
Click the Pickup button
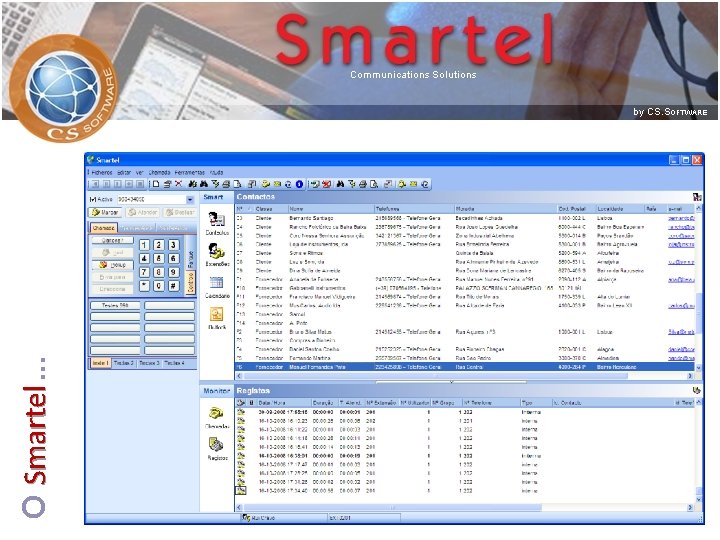[x=112, y=265]
